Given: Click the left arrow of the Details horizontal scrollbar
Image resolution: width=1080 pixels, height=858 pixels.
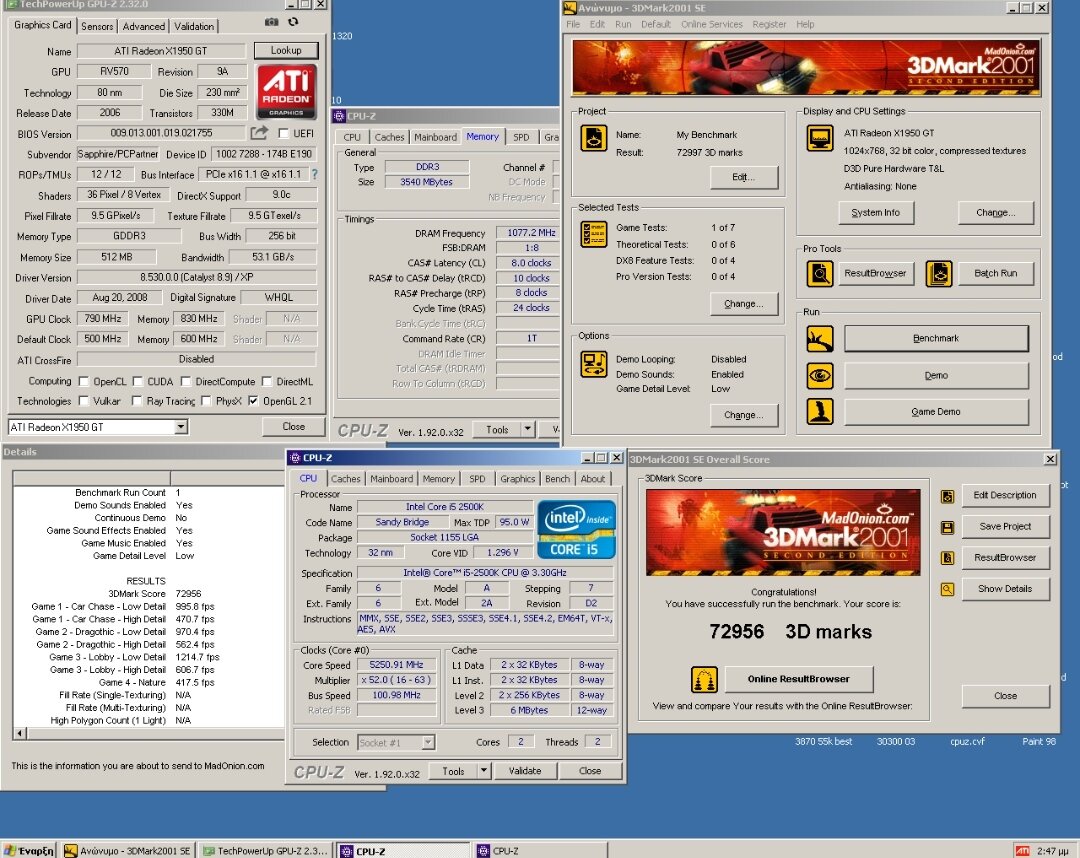Looking at the screenshot, I should tap(19, 733).
